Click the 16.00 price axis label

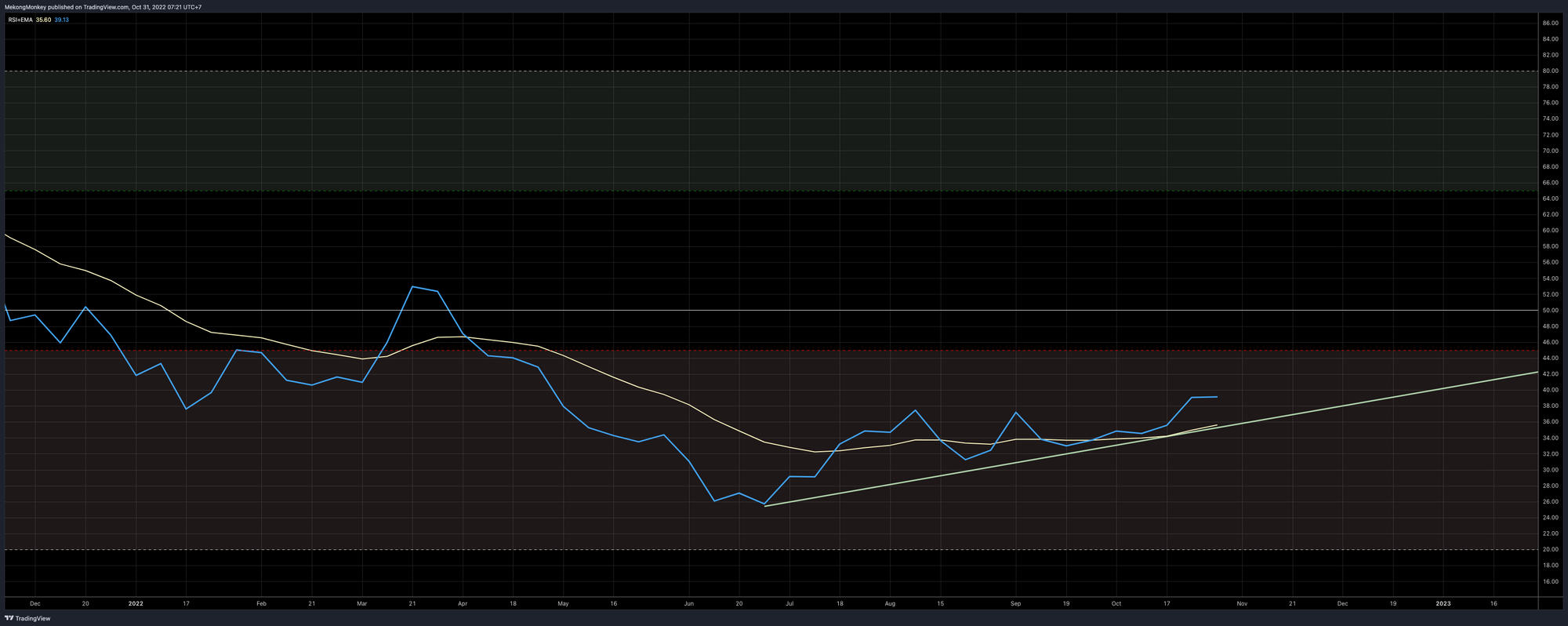(1550, 581)
